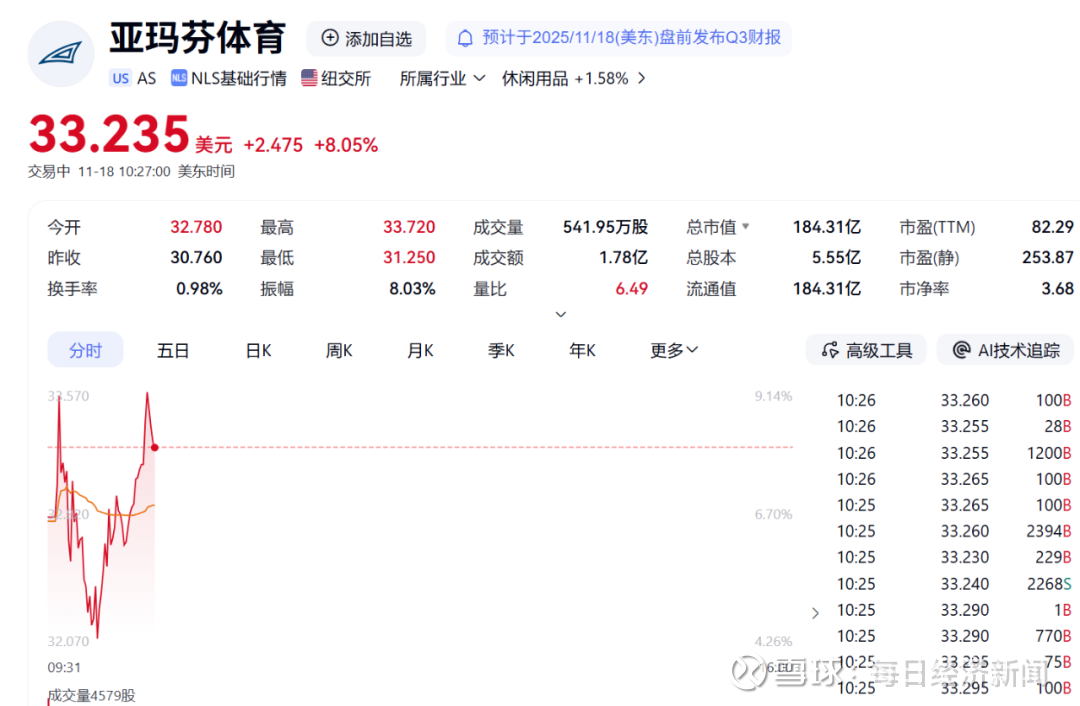Click the current price dot on chart
Image resolution: width=1080 pixels, height=706 pixels.
coord(155,448)
